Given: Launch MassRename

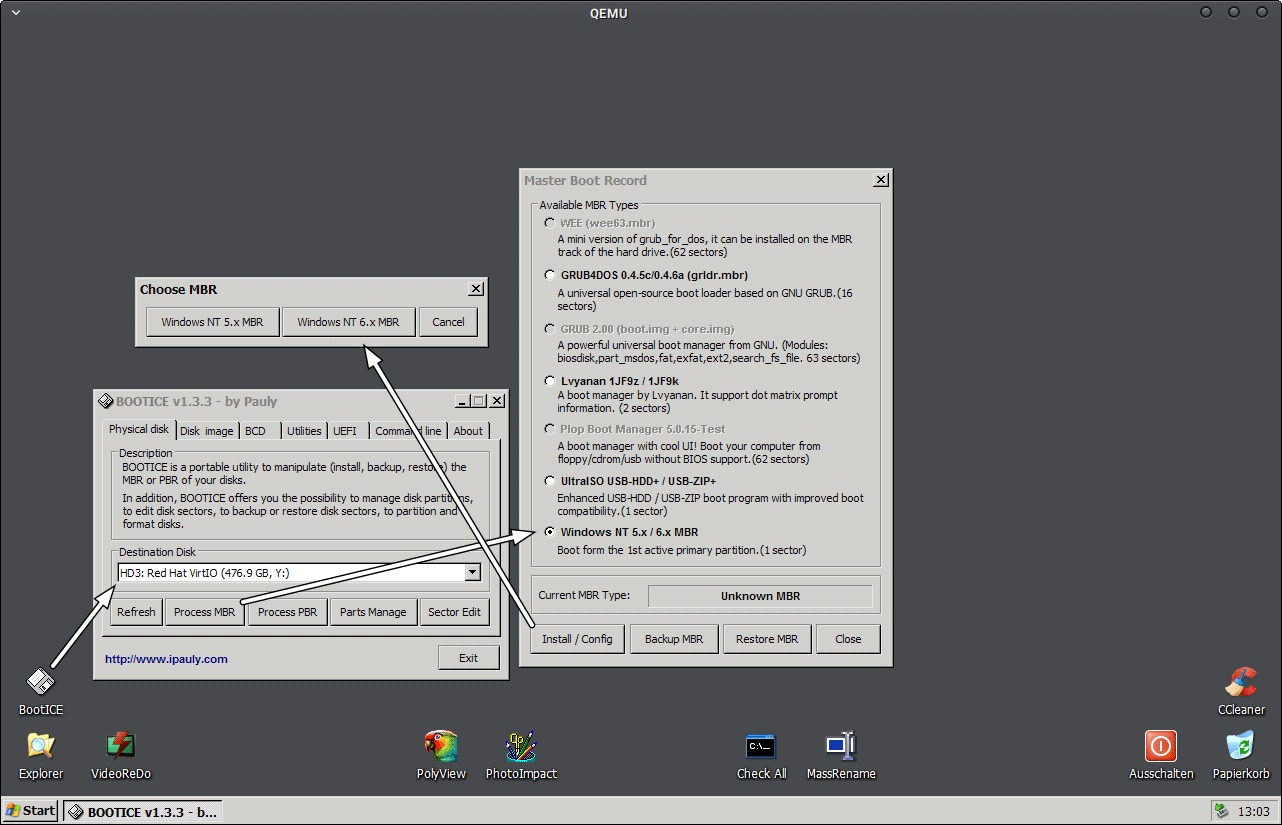Looking at the screenshot, I should point(841,747).
